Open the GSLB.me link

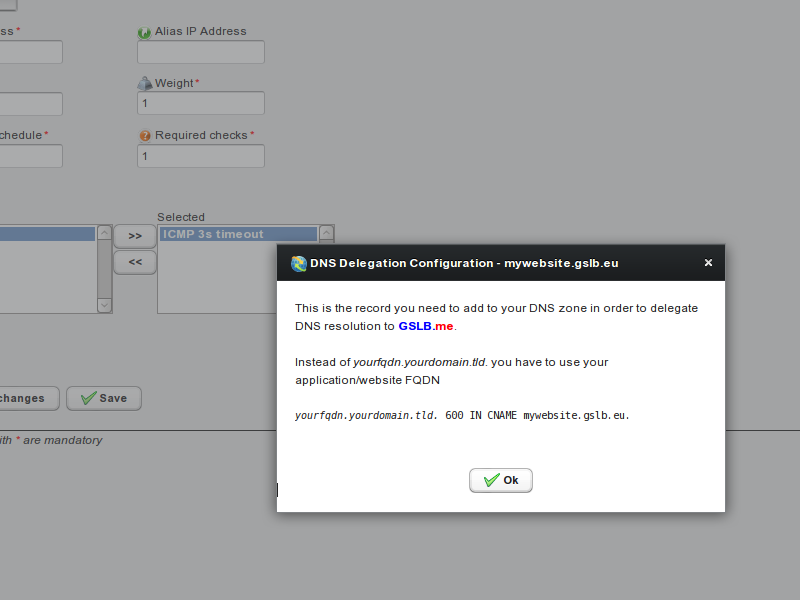pyautogui.click(x=426, y=326)
